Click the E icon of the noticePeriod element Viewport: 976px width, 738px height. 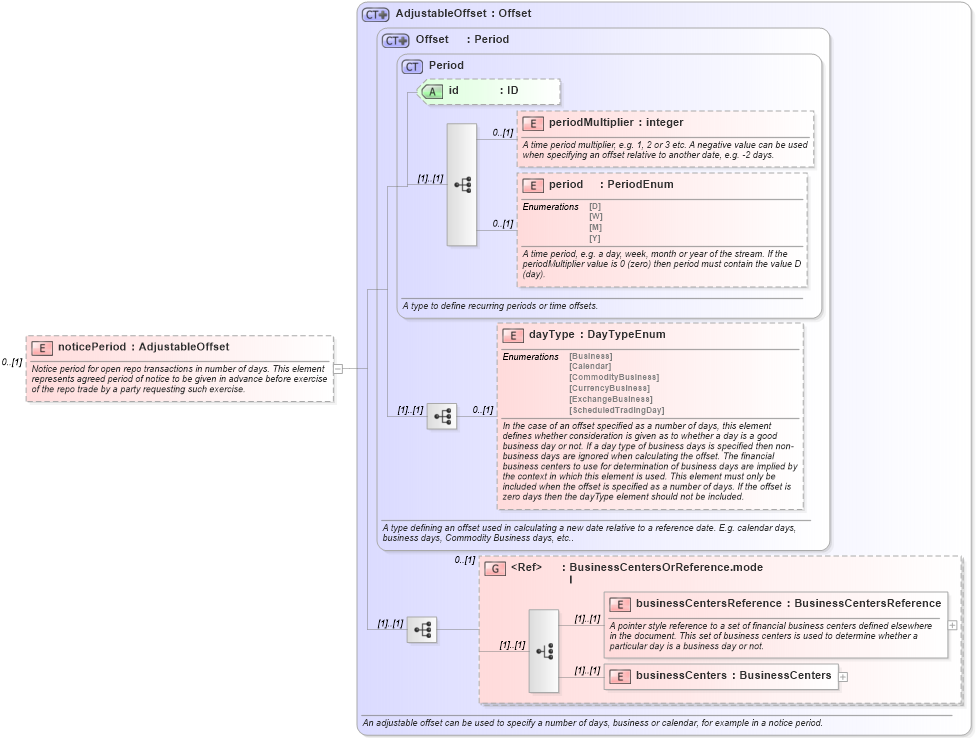click(41, 347)
